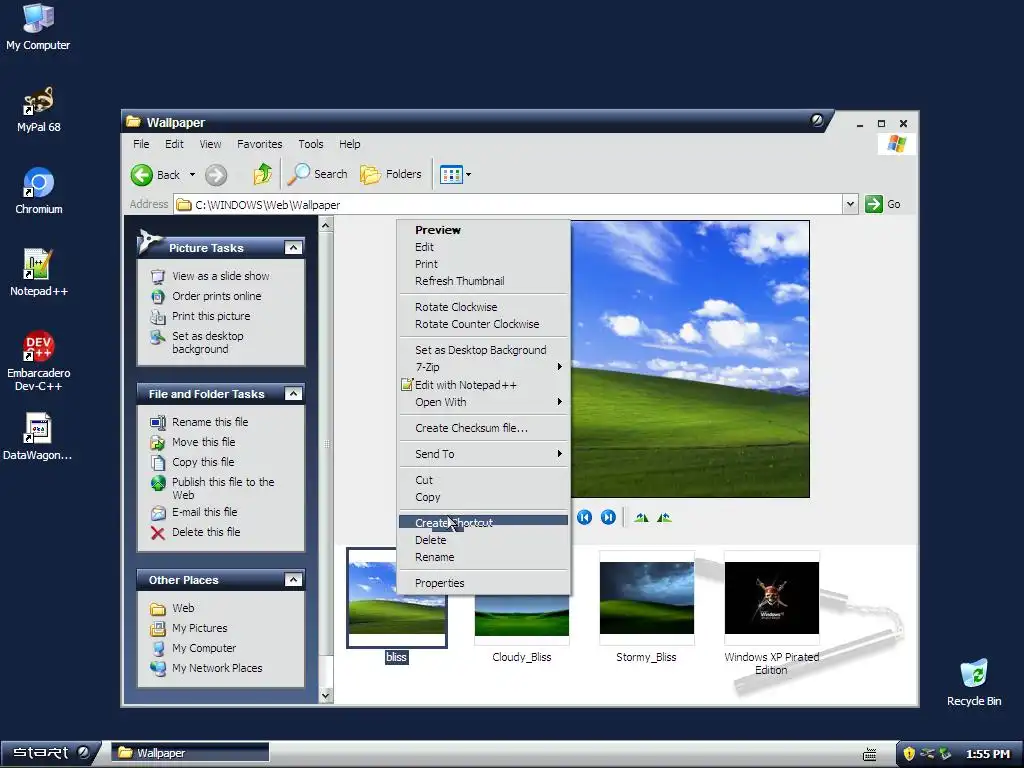The image size is (1024, 768).
Task: Choose Set as Desktop Background menu item
Action: tap(484, 350)
